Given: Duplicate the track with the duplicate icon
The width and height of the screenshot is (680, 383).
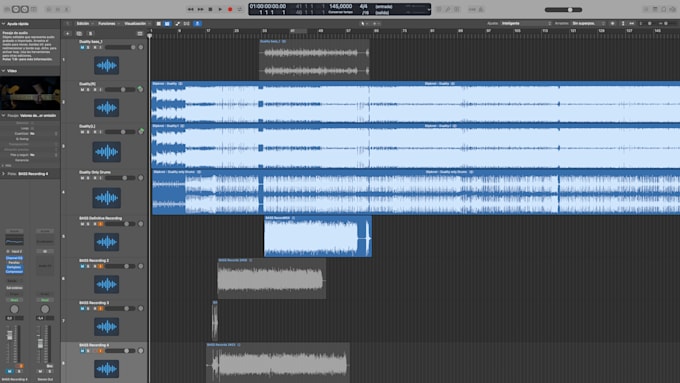Looking at the screenshot, I should pyautogui.click(x=79, y=33).
